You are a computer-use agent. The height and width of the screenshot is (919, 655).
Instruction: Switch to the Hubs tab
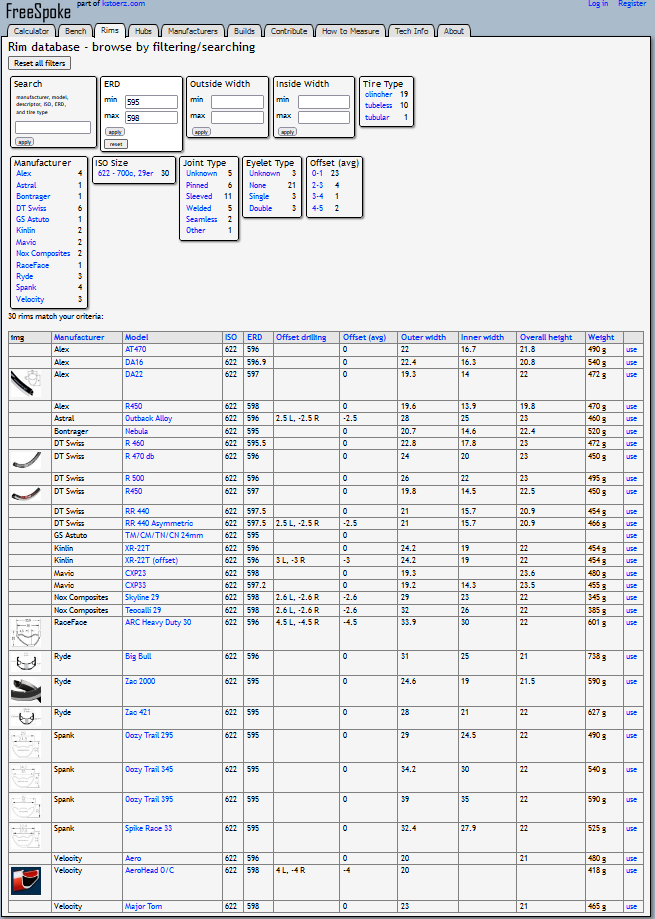pos(143,31)
